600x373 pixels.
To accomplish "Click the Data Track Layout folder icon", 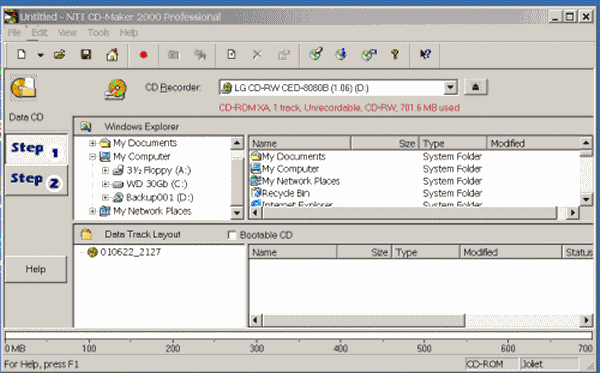I will click(86, 234).
